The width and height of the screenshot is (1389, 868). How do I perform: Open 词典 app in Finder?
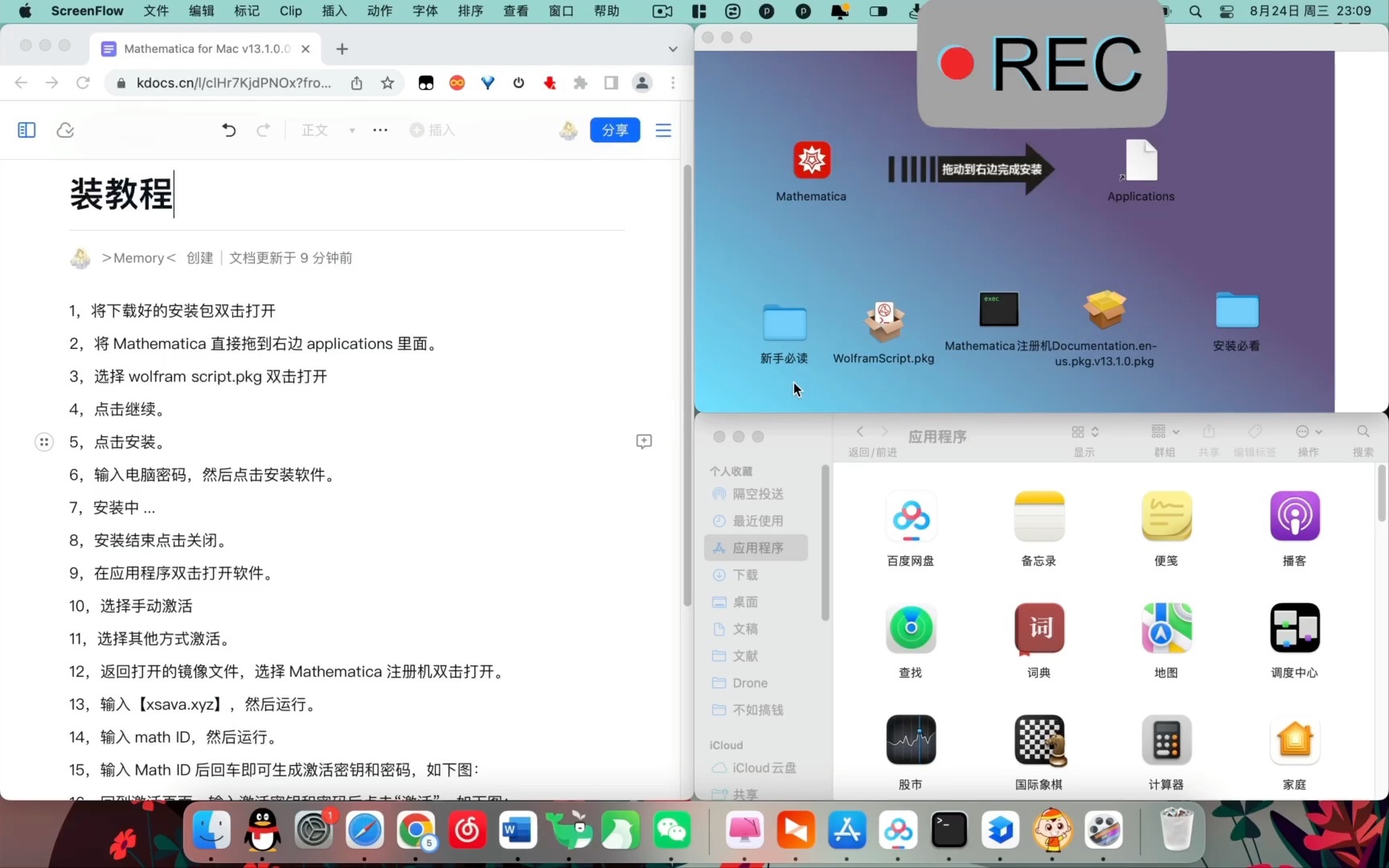point(1039,628)
